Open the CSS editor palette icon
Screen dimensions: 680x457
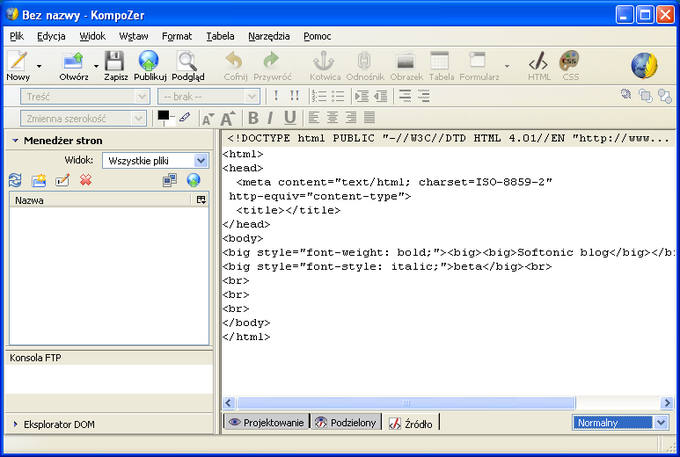[569, 61]
